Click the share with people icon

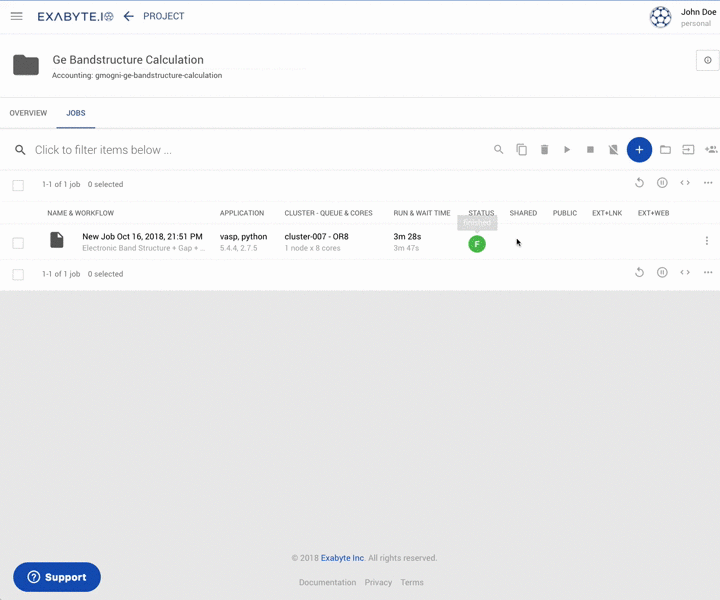tap(711, 150)
